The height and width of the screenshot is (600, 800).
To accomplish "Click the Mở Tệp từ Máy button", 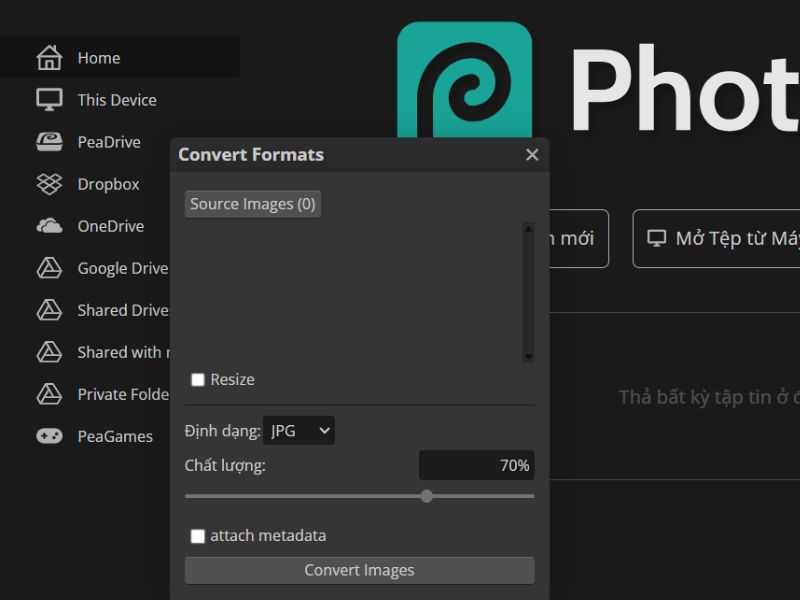I will tap(716, 238).
